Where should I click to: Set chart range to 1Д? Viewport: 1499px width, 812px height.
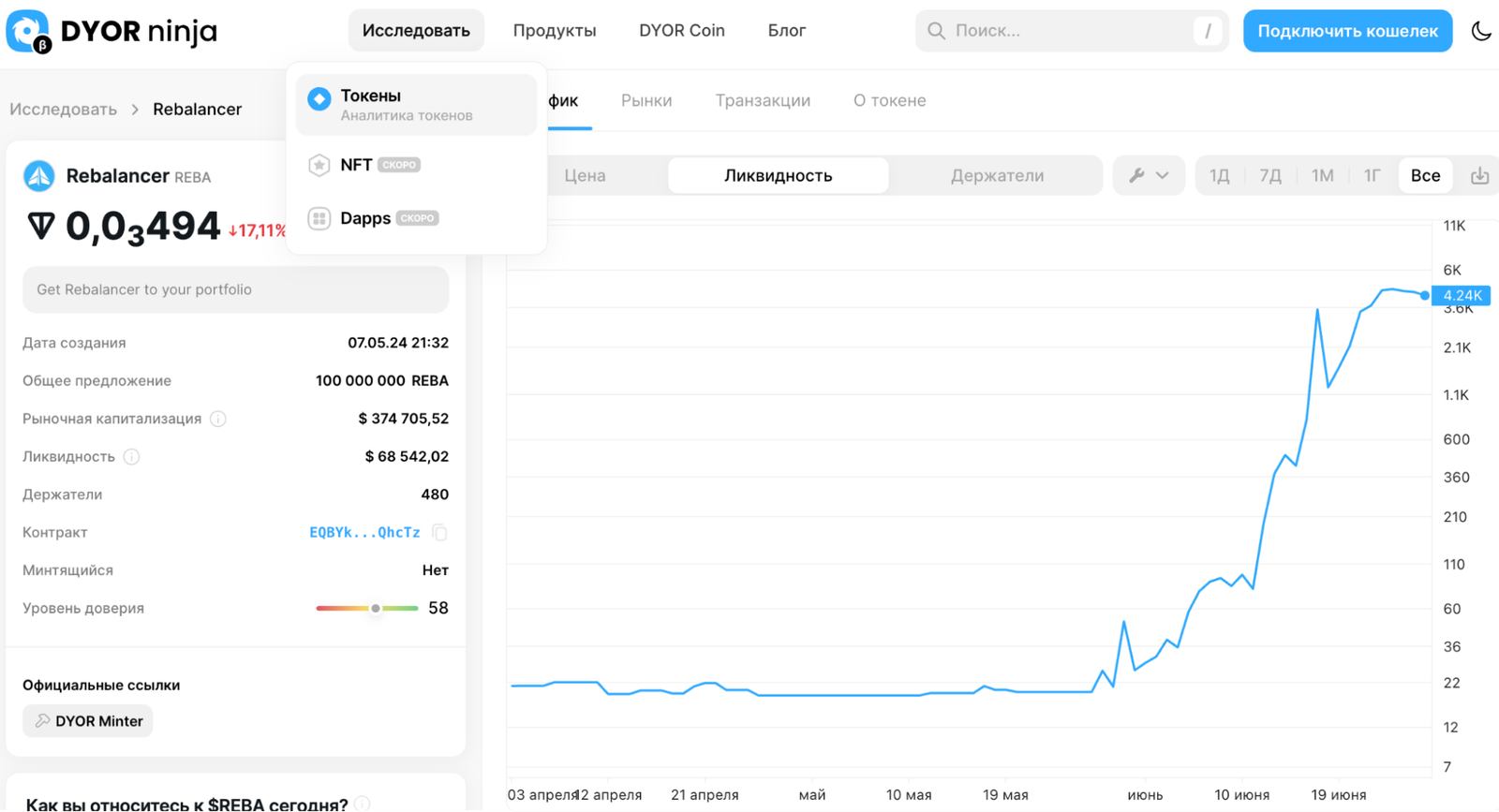[1219, 175]
